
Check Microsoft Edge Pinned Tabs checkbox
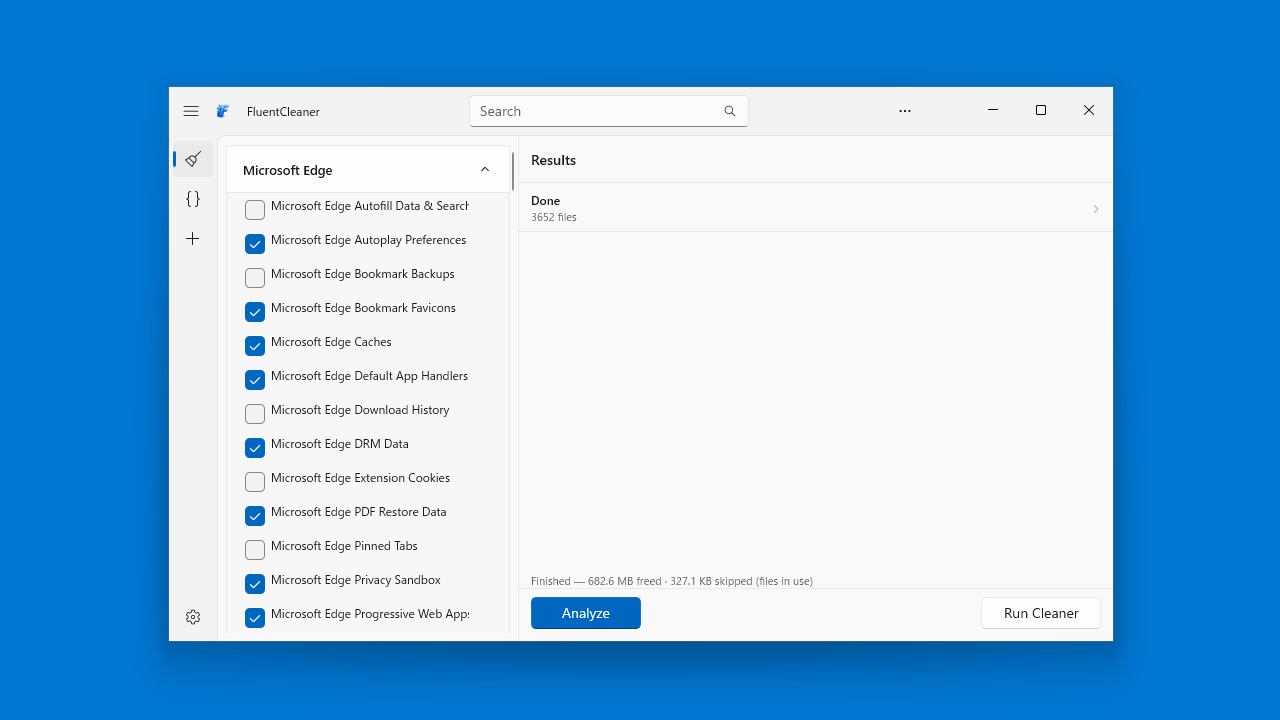(x=255, y=549)
